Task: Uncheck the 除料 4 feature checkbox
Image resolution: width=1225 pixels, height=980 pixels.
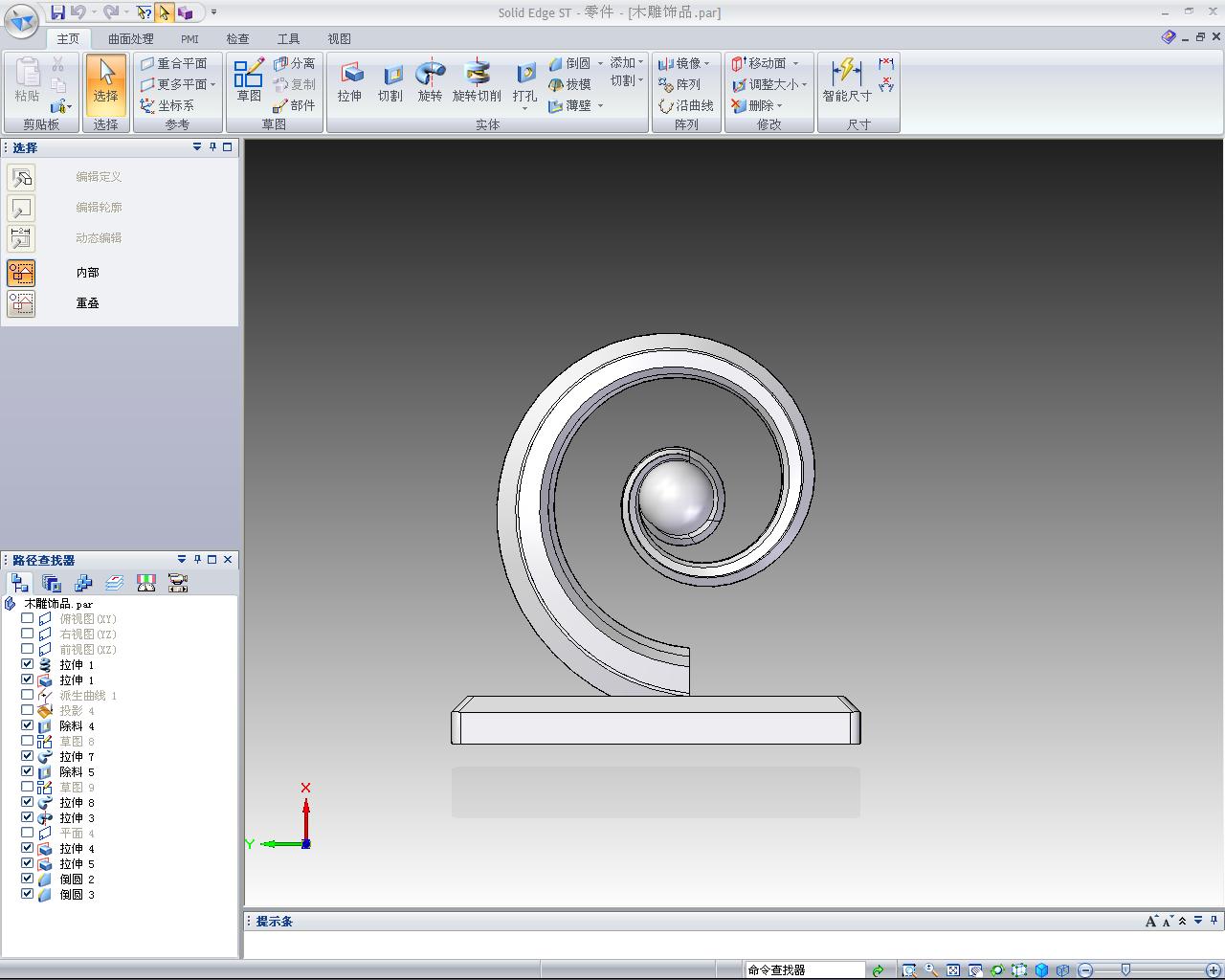Action: 27,725
